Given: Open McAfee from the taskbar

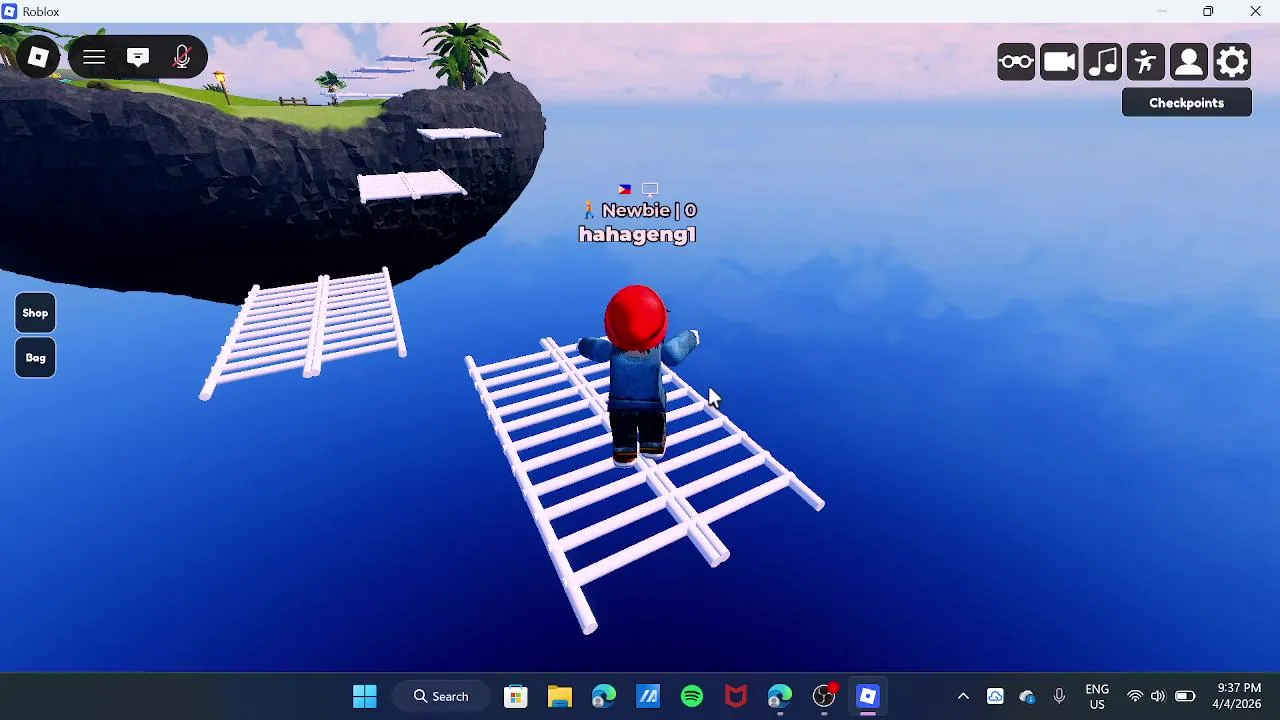Looking at the screenshot, I should [736, 696].
